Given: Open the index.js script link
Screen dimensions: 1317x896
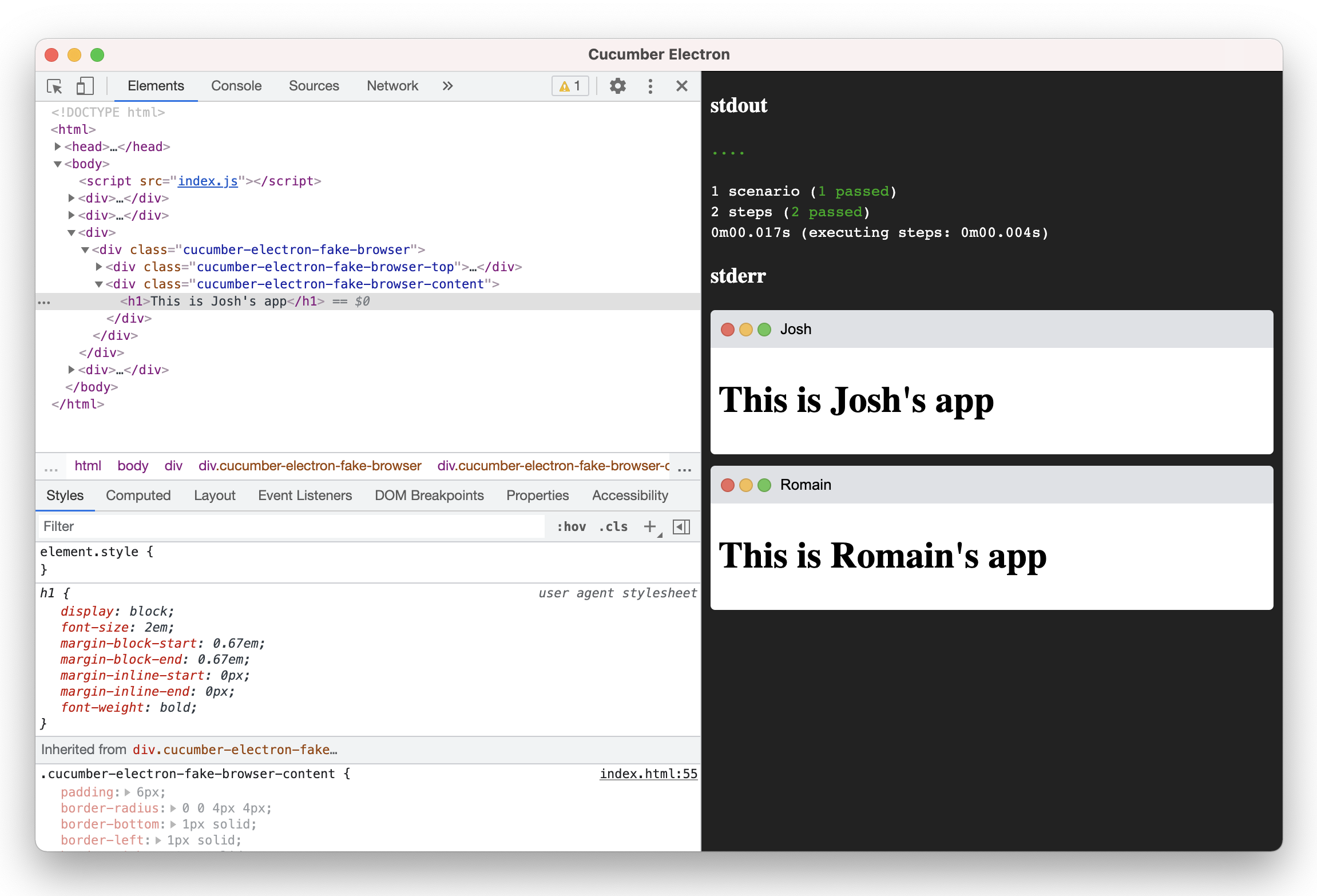Looking at the screenshot, I should 207,181.
